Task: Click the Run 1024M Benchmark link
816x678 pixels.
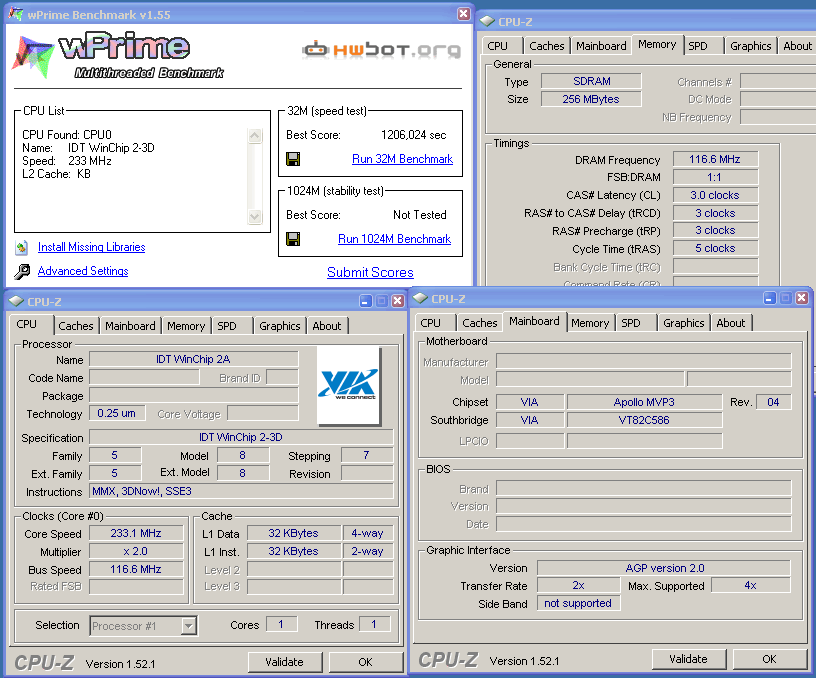Action: [x=394, y=239]
